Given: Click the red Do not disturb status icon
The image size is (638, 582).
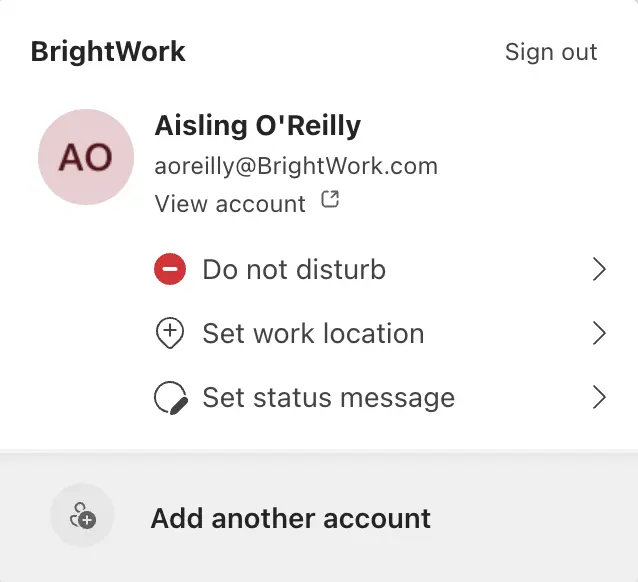Looking at the screenshot, I should [170, 269].
